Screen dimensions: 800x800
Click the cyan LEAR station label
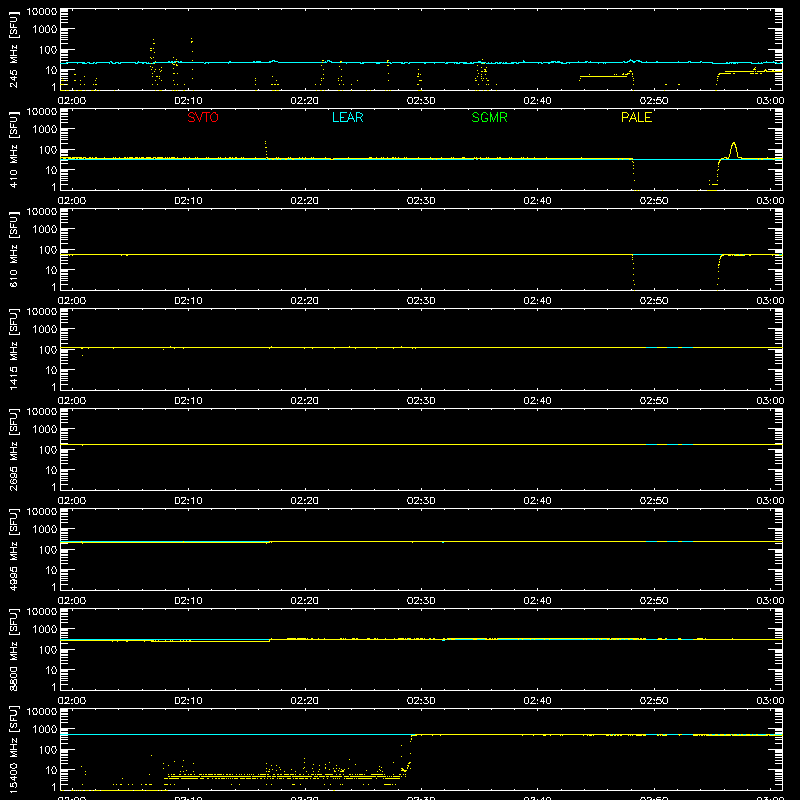click(347, 117)
